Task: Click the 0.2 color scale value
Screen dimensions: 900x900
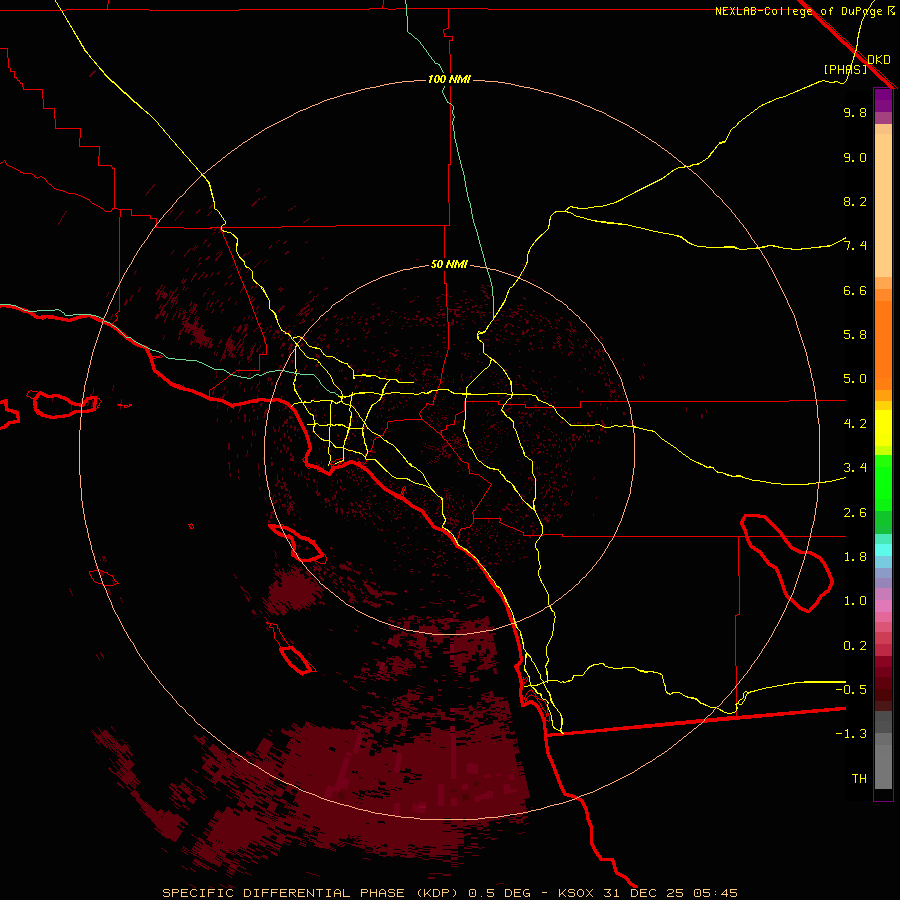Action: tap(855, 646)
